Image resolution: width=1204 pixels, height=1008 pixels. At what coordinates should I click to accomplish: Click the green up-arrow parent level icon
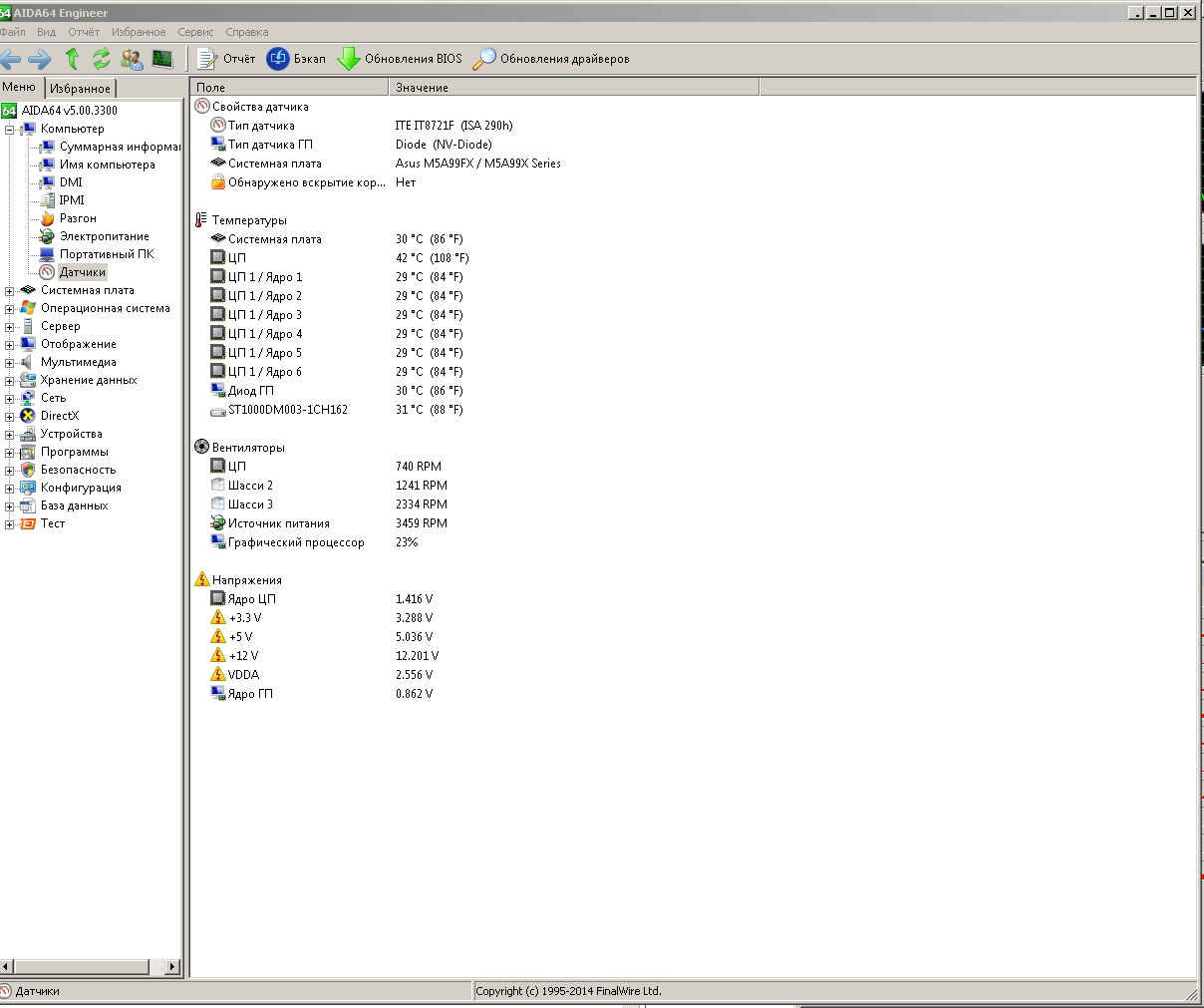tap(72, 59)
